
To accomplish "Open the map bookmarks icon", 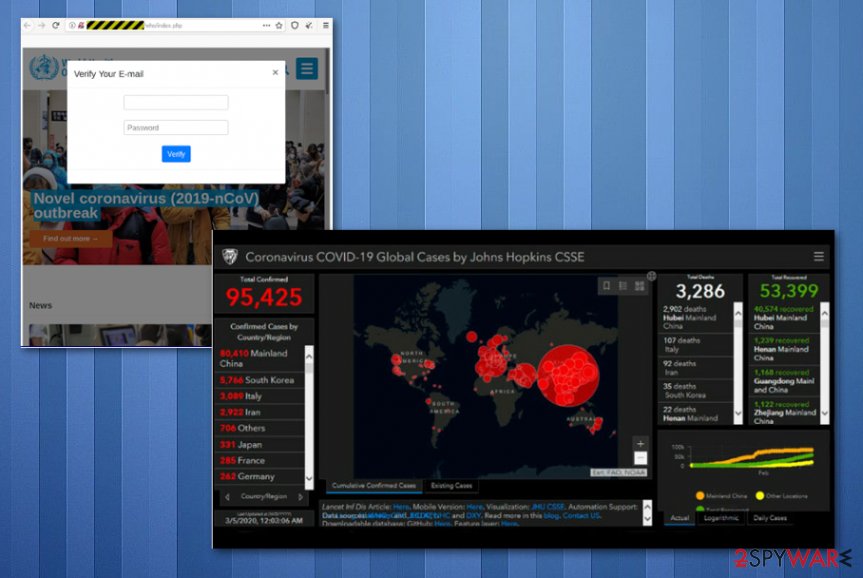I will click(606, 286).
